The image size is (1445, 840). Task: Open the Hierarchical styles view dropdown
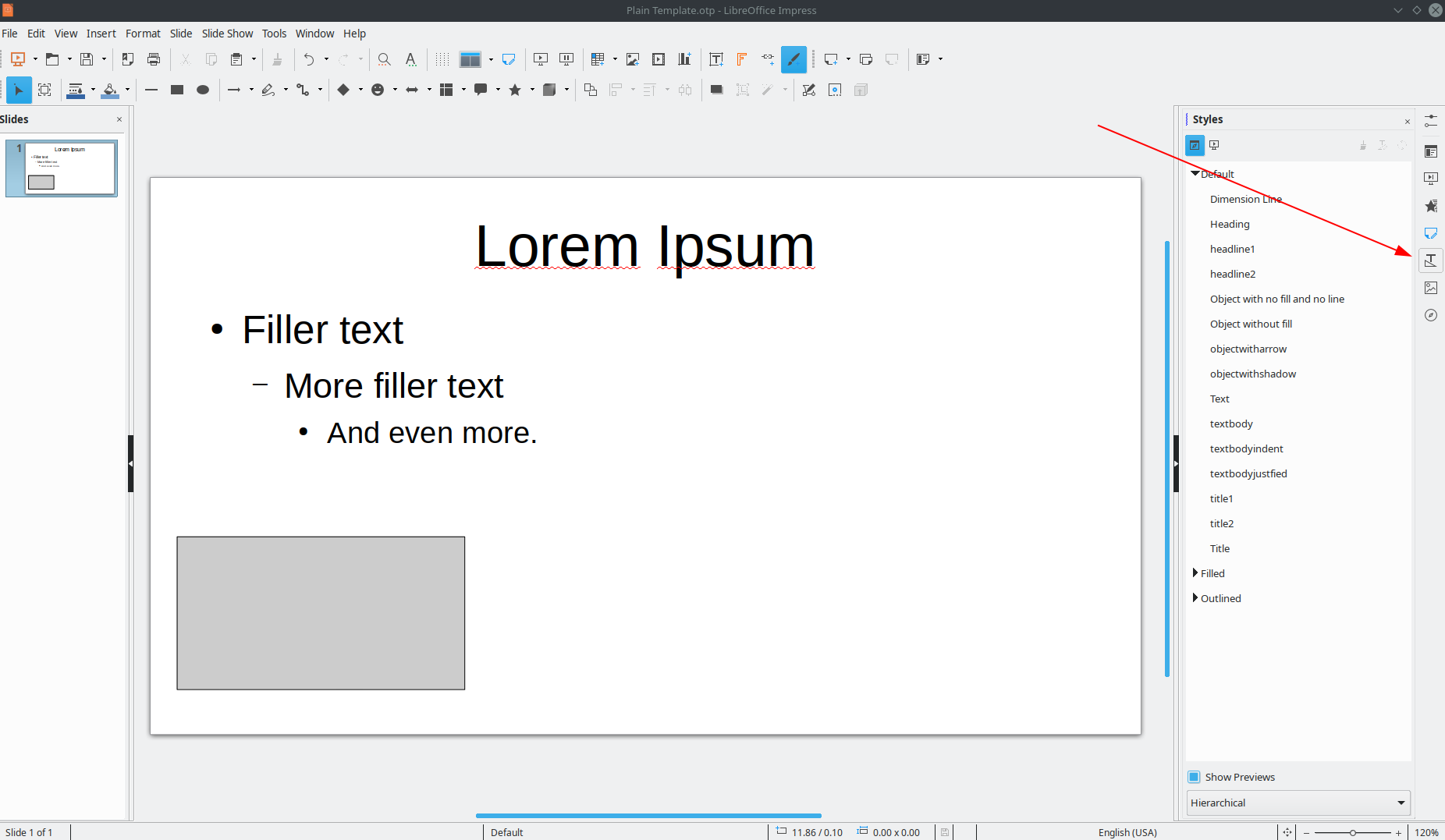pyautogui.click(x=1298, y=803)
